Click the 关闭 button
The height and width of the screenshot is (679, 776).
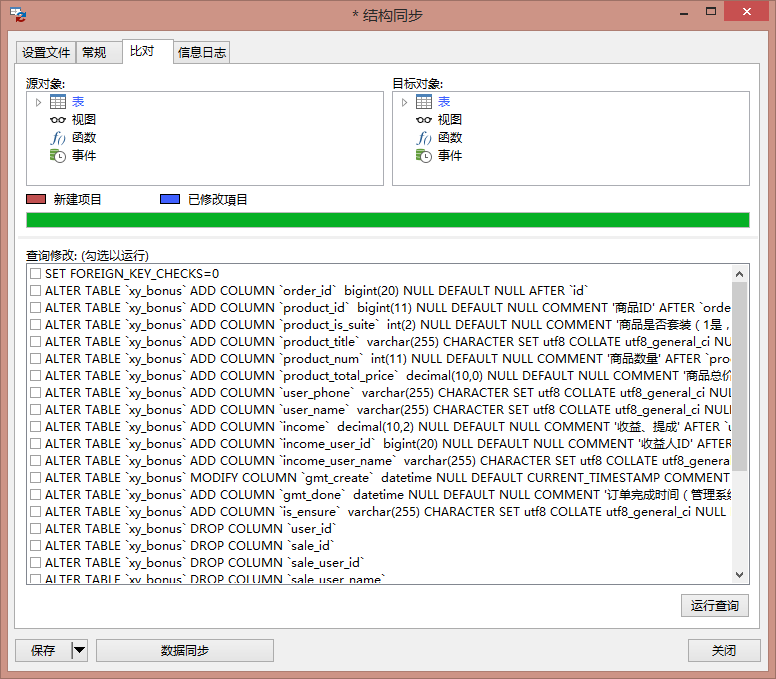click(724, 650)
